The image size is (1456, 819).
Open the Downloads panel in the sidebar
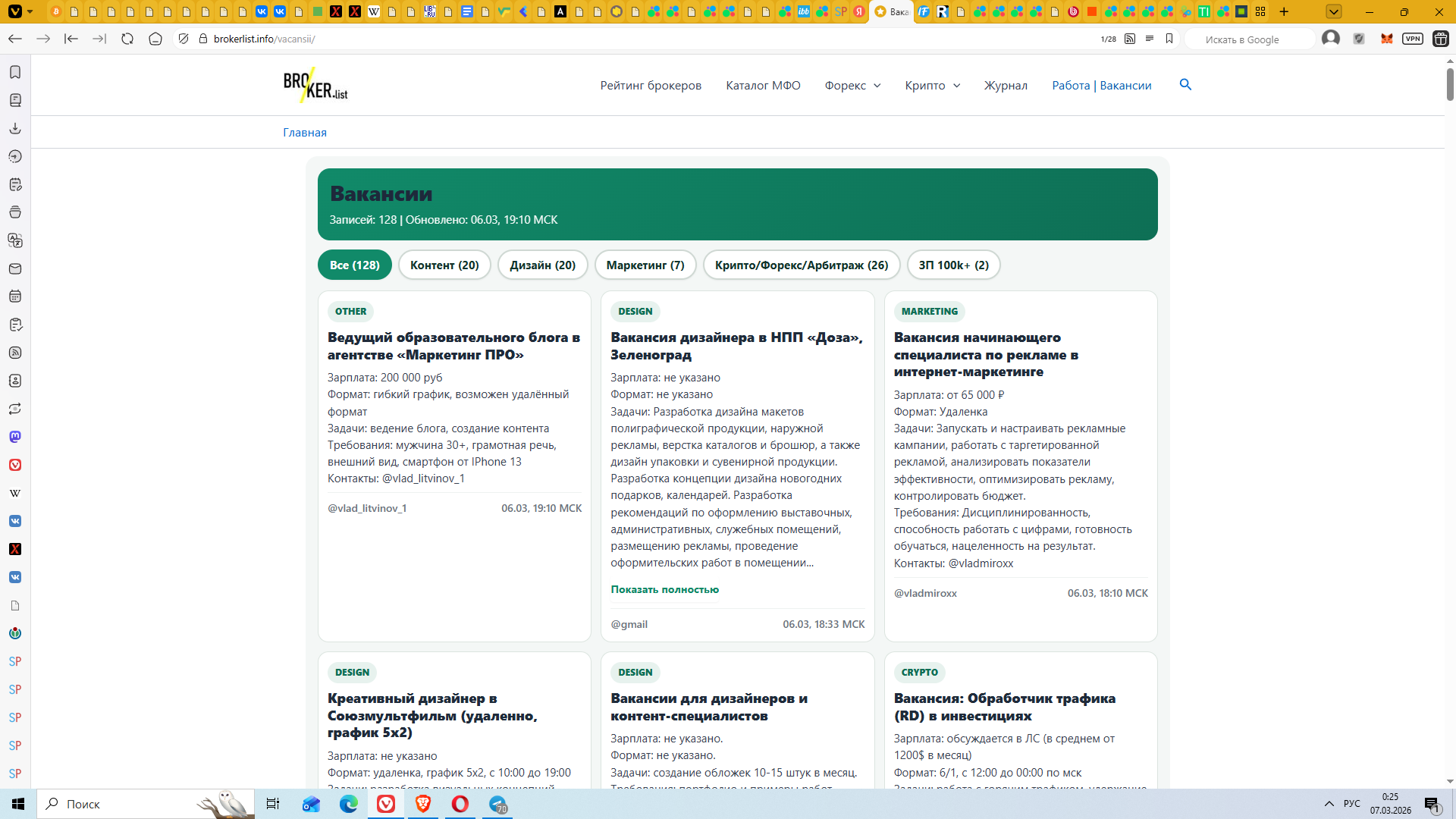15,128
